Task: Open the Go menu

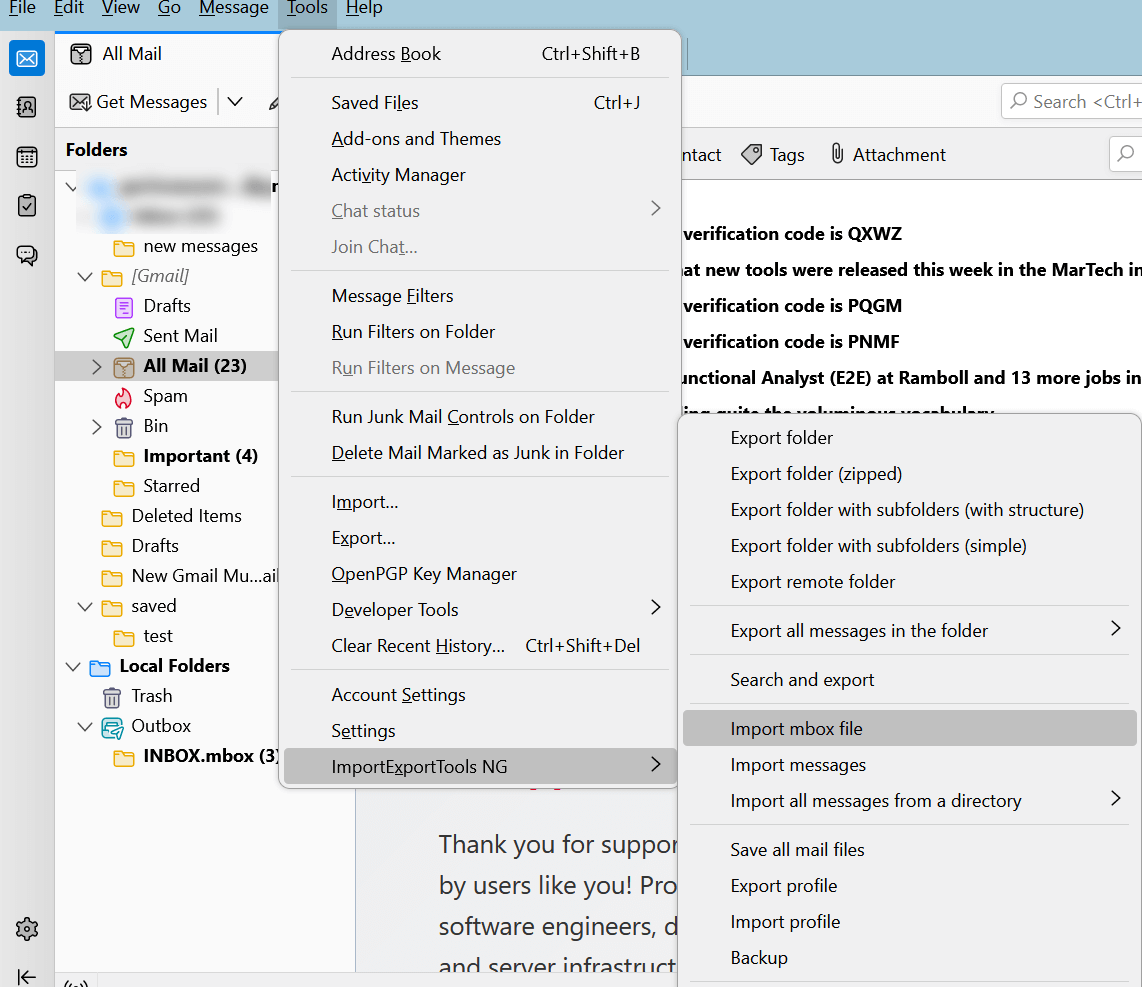Action: (169, 9)
